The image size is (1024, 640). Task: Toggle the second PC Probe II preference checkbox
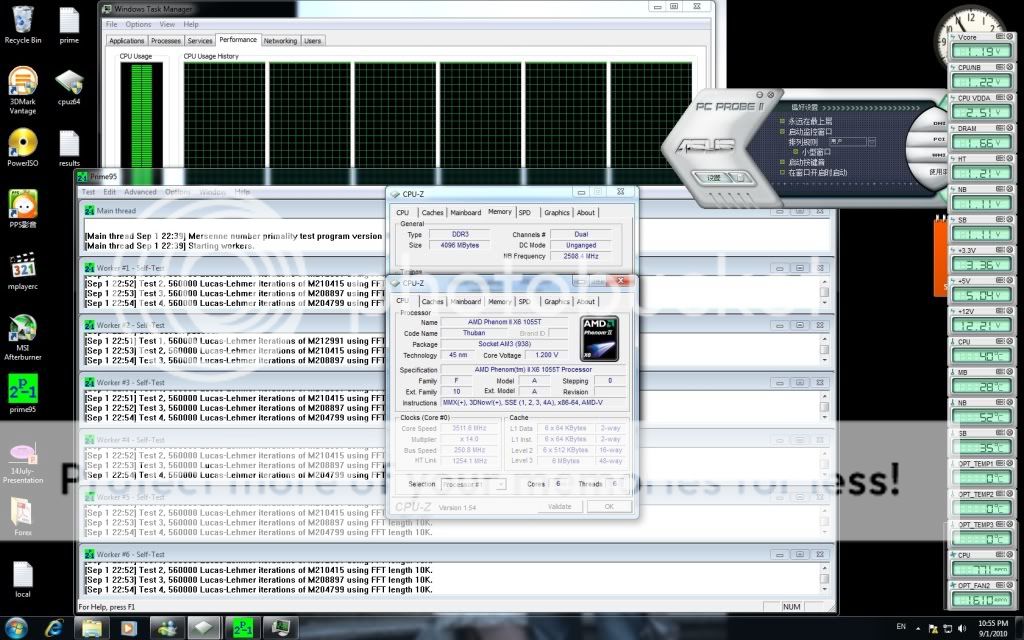point(783,131)
